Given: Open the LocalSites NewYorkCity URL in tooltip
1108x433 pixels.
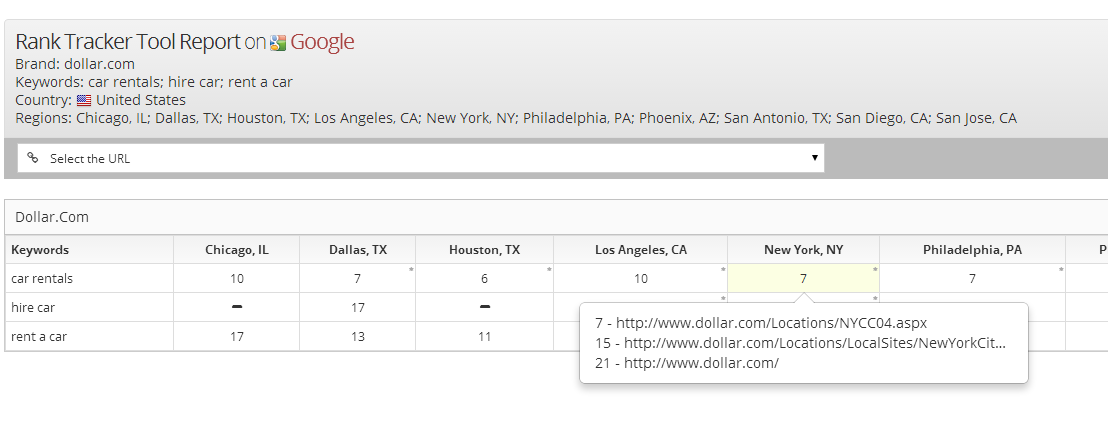Looking at the screenshot, I should pos(800,343).
